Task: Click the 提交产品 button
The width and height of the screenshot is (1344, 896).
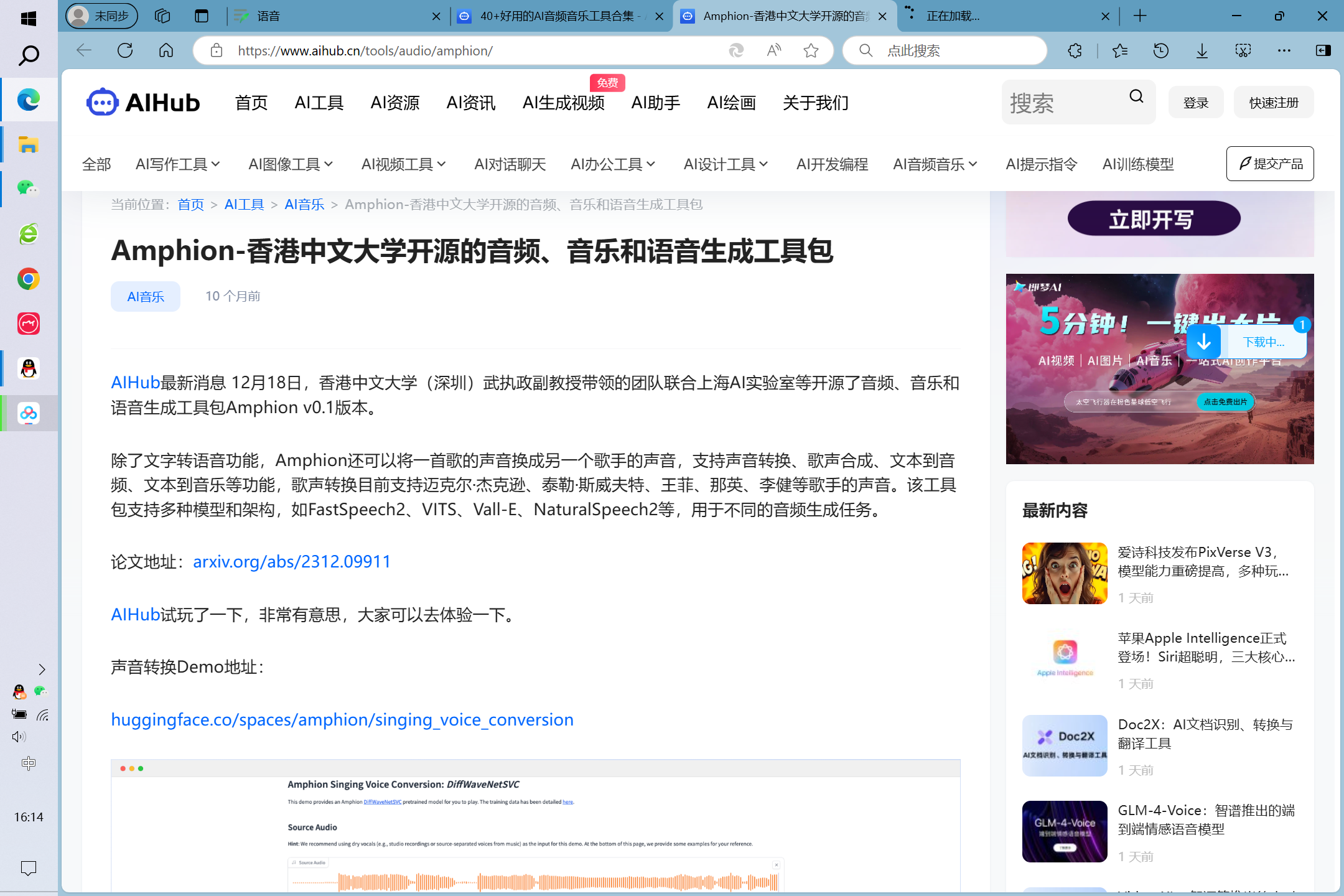Action: pyautogui.click(x=1270, y=164)
